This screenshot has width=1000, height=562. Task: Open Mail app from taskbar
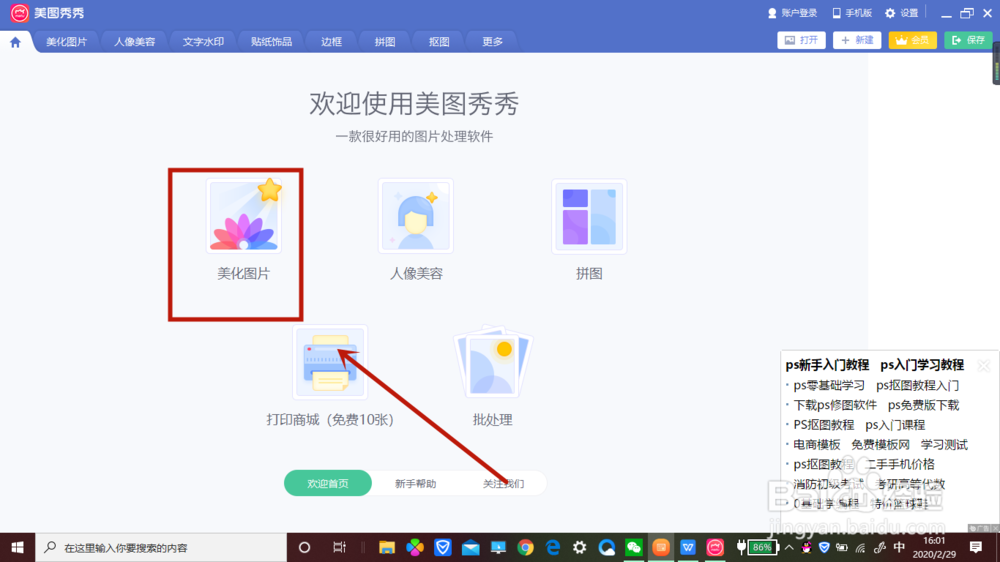coord(471,547)
